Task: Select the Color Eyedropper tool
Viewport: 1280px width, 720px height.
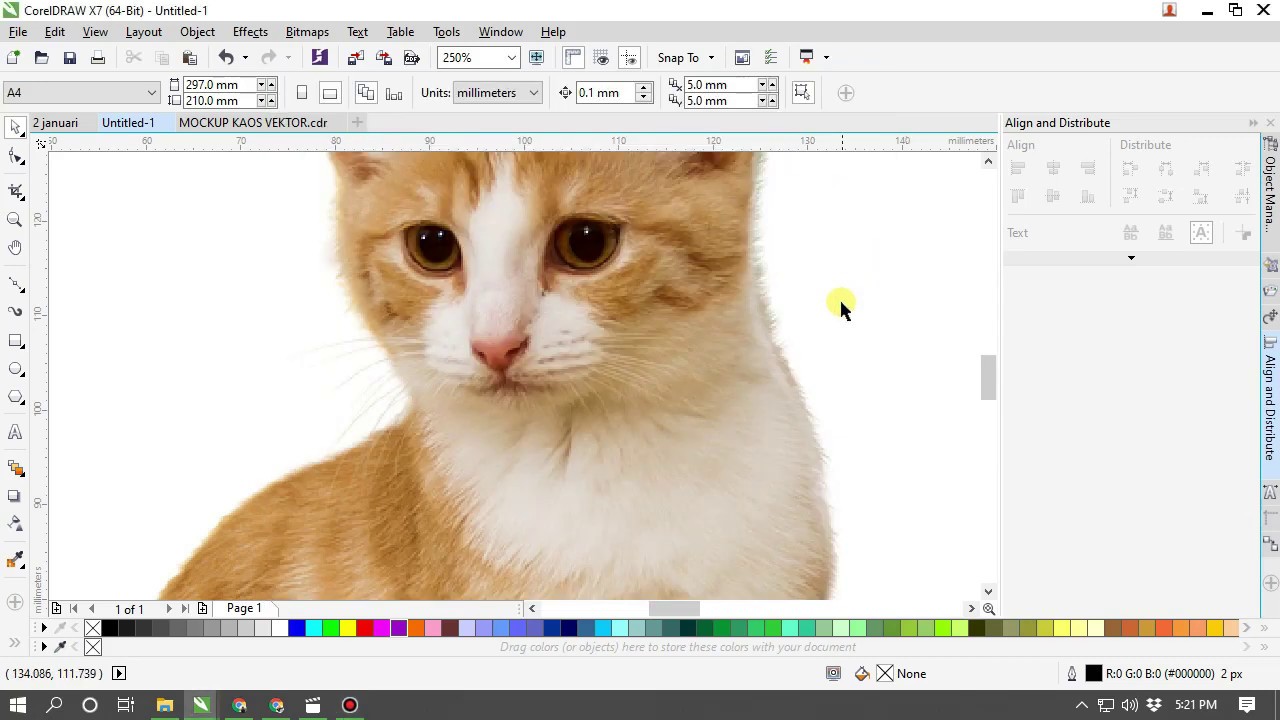Action: (15, 561)
